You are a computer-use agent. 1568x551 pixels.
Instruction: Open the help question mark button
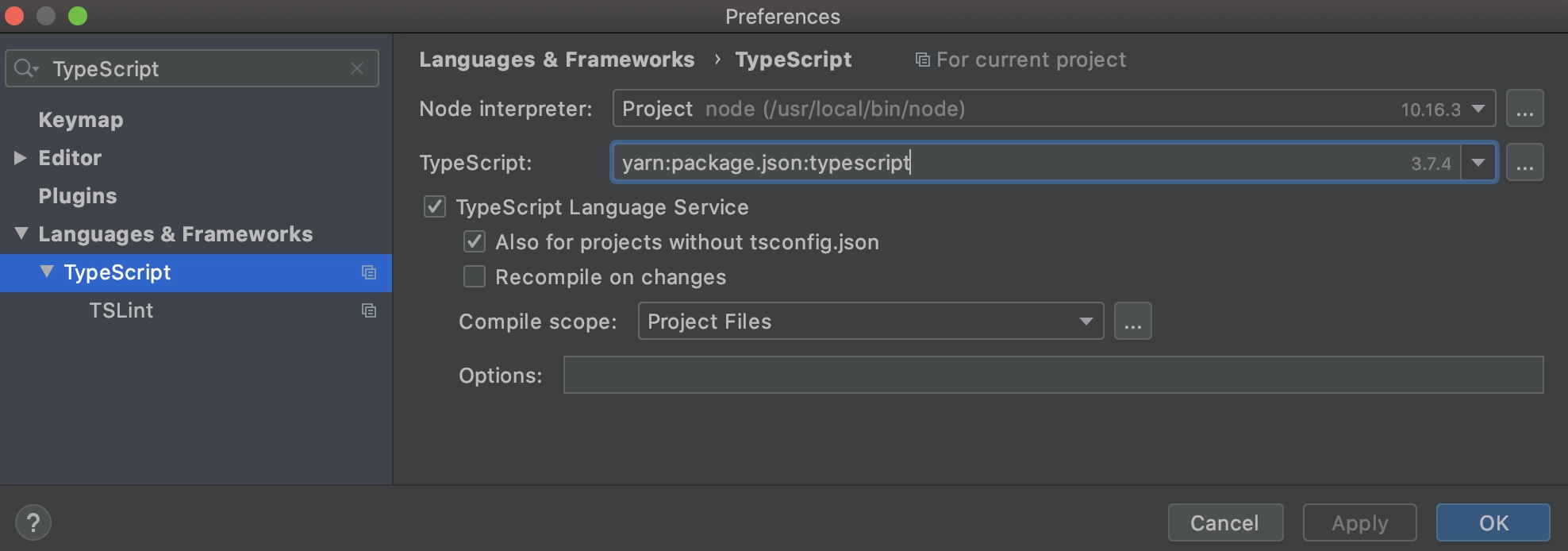(x=33, y=522)
